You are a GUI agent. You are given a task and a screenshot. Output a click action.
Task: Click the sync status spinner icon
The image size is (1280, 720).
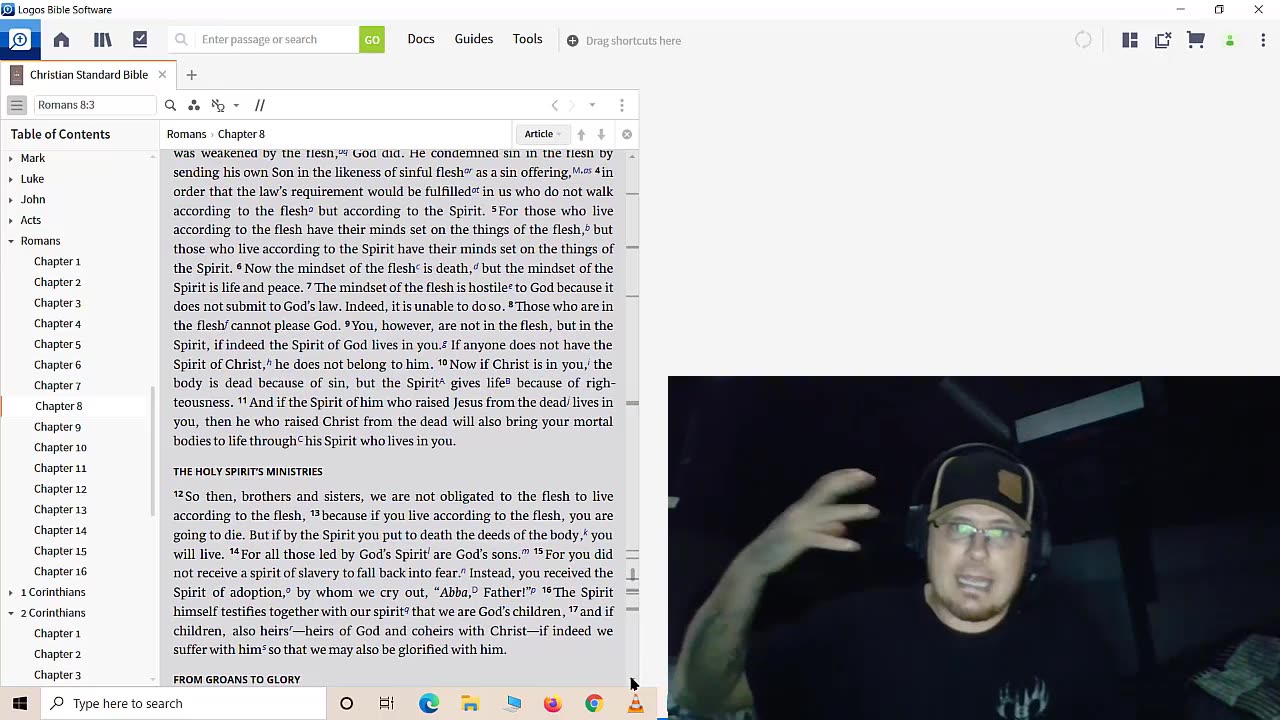pos(1083,40)
